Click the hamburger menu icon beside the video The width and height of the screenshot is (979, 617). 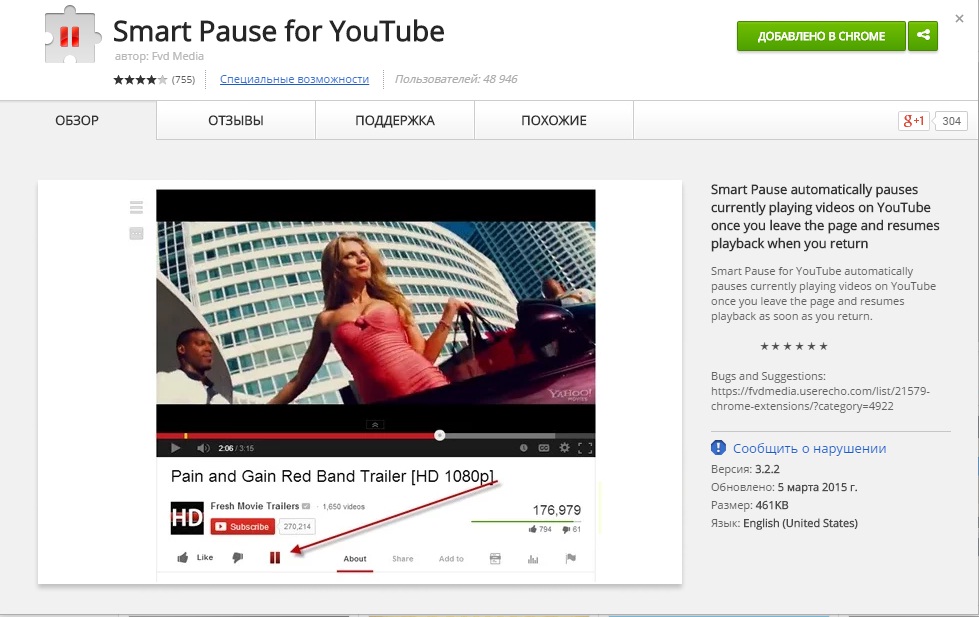pos(135,207)
